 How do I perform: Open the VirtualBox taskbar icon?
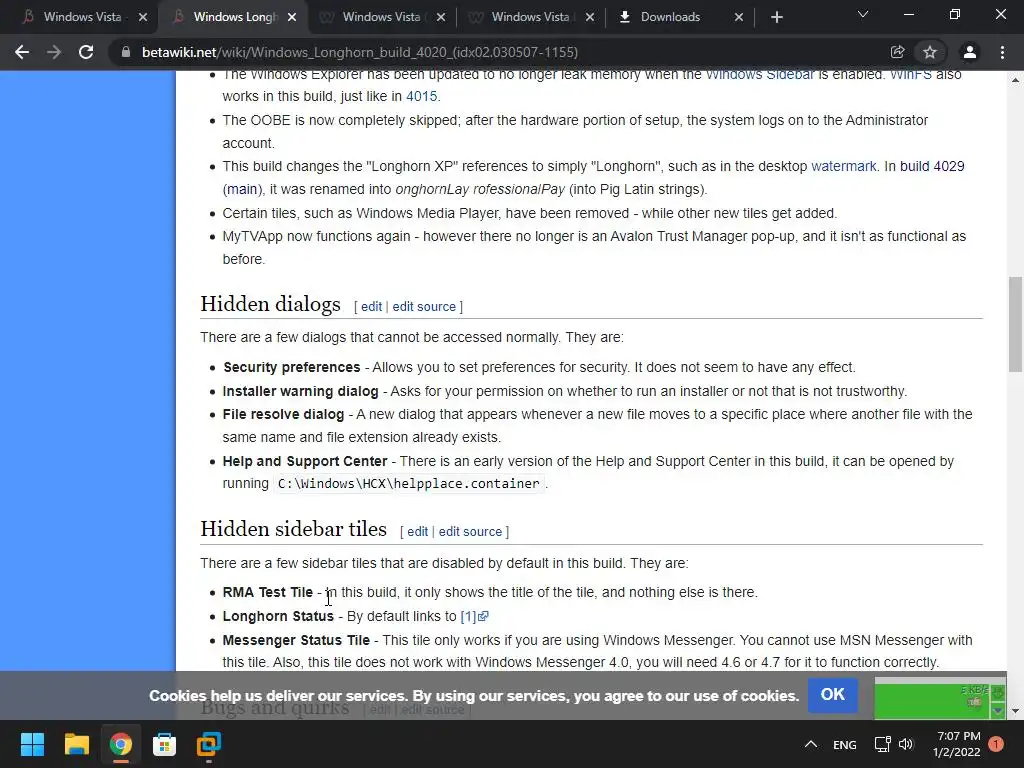(x=208, y=744)
